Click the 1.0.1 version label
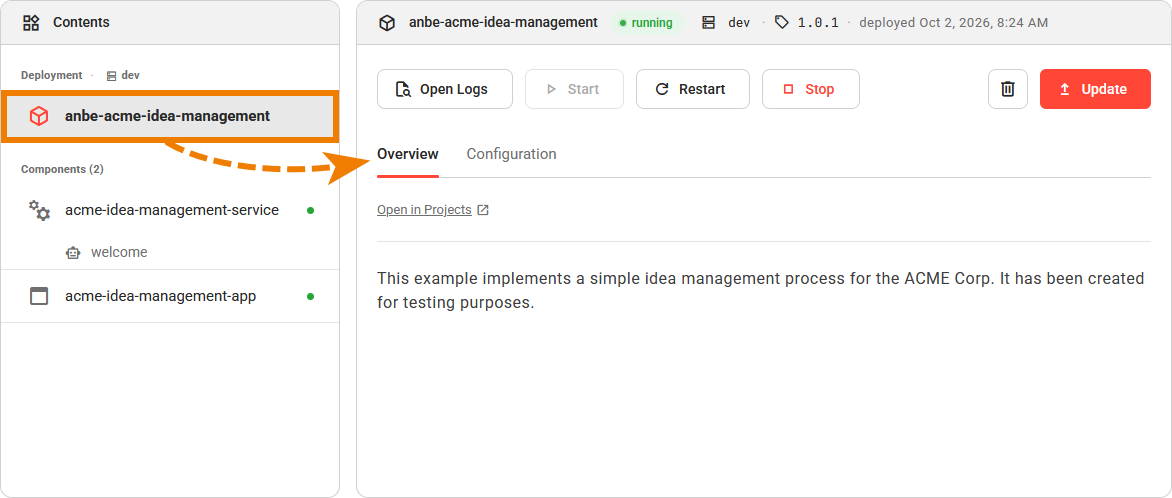 coord(818,23)
